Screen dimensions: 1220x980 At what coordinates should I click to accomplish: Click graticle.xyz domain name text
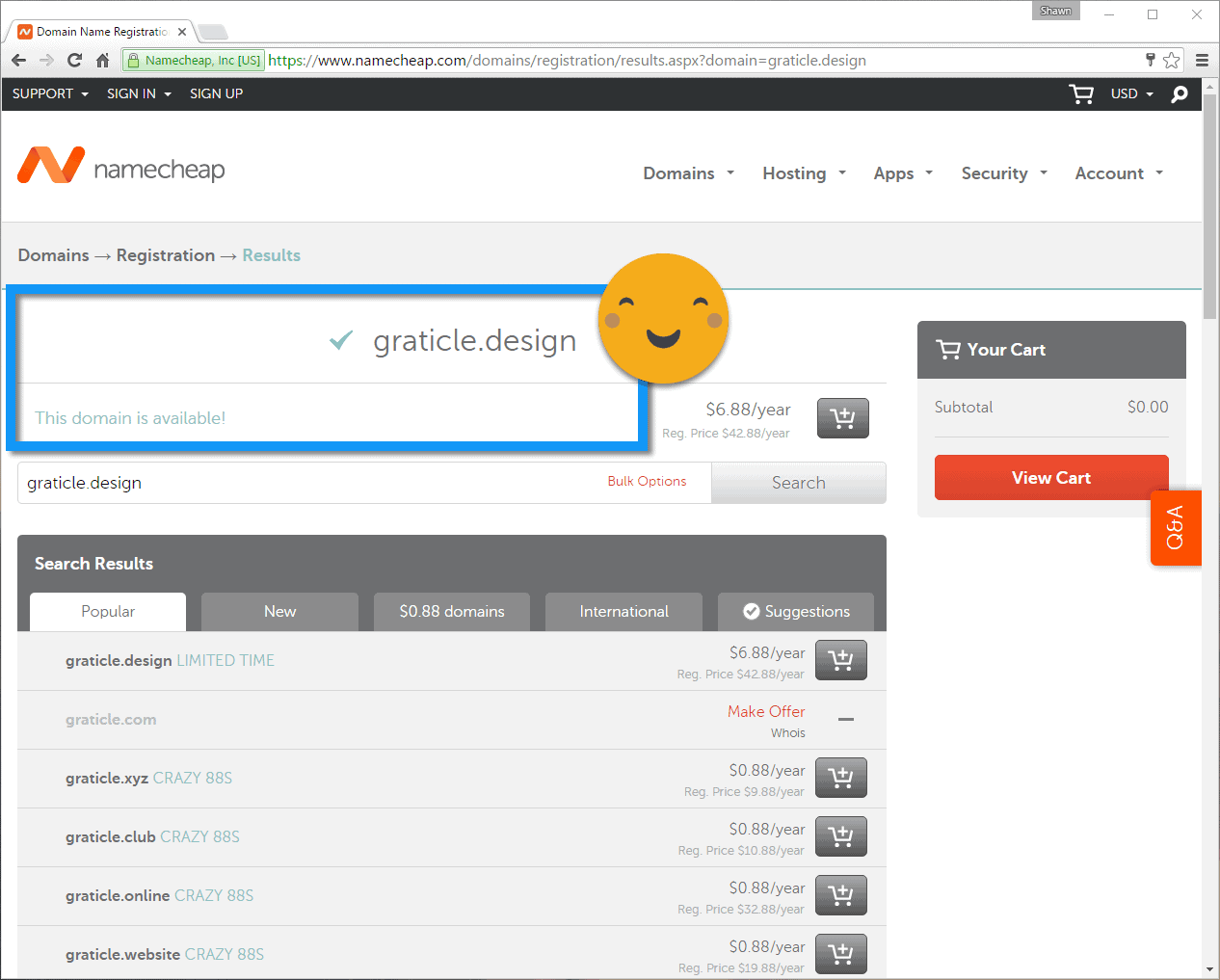tap(107, 778)
